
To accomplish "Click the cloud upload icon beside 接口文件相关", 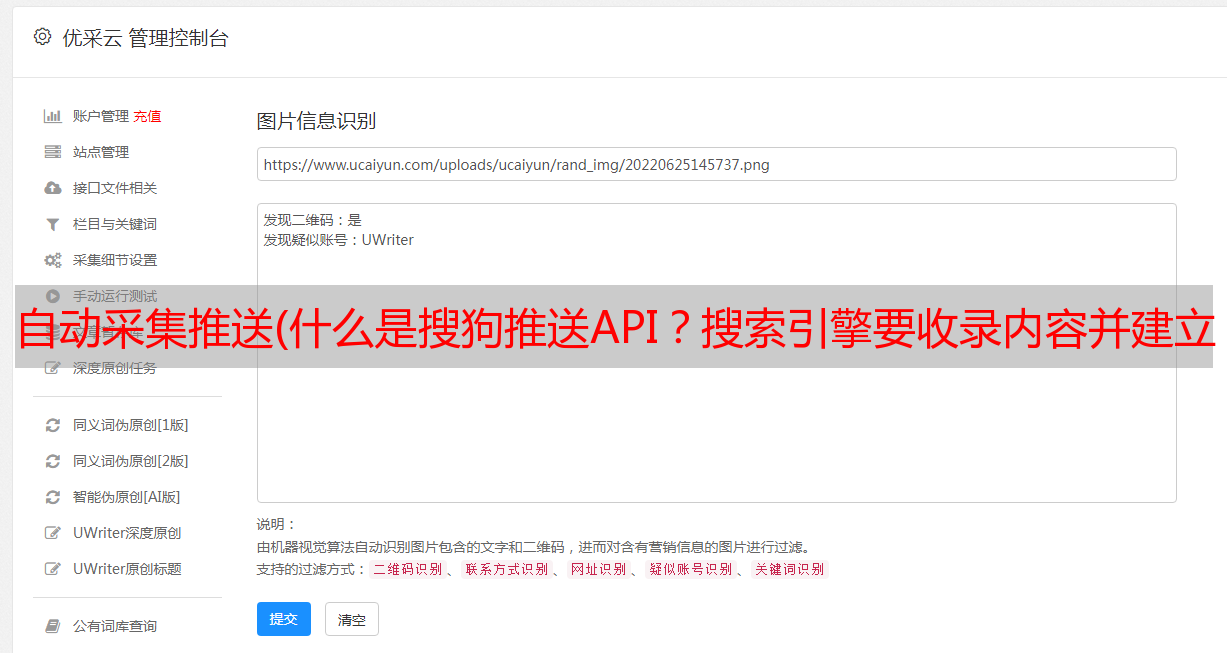I will coord(53,188).
